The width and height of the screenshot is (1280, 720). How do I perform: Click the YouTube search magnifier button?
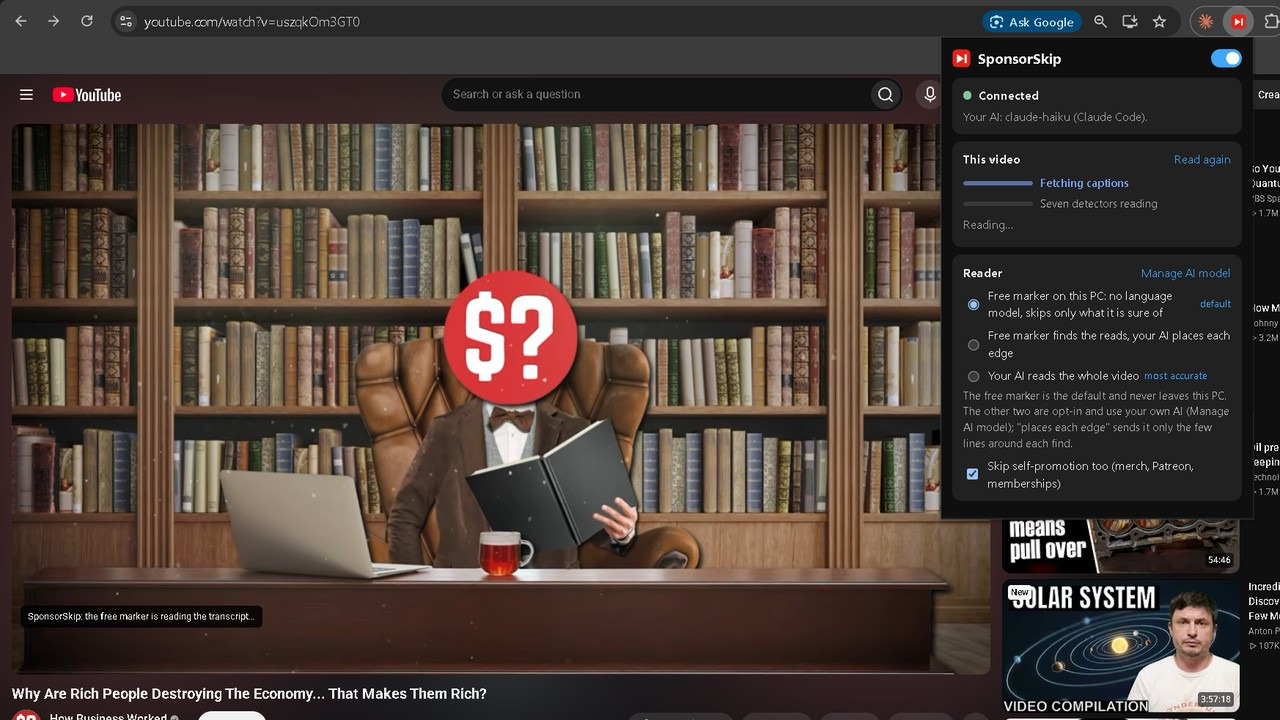coord(885,94)
